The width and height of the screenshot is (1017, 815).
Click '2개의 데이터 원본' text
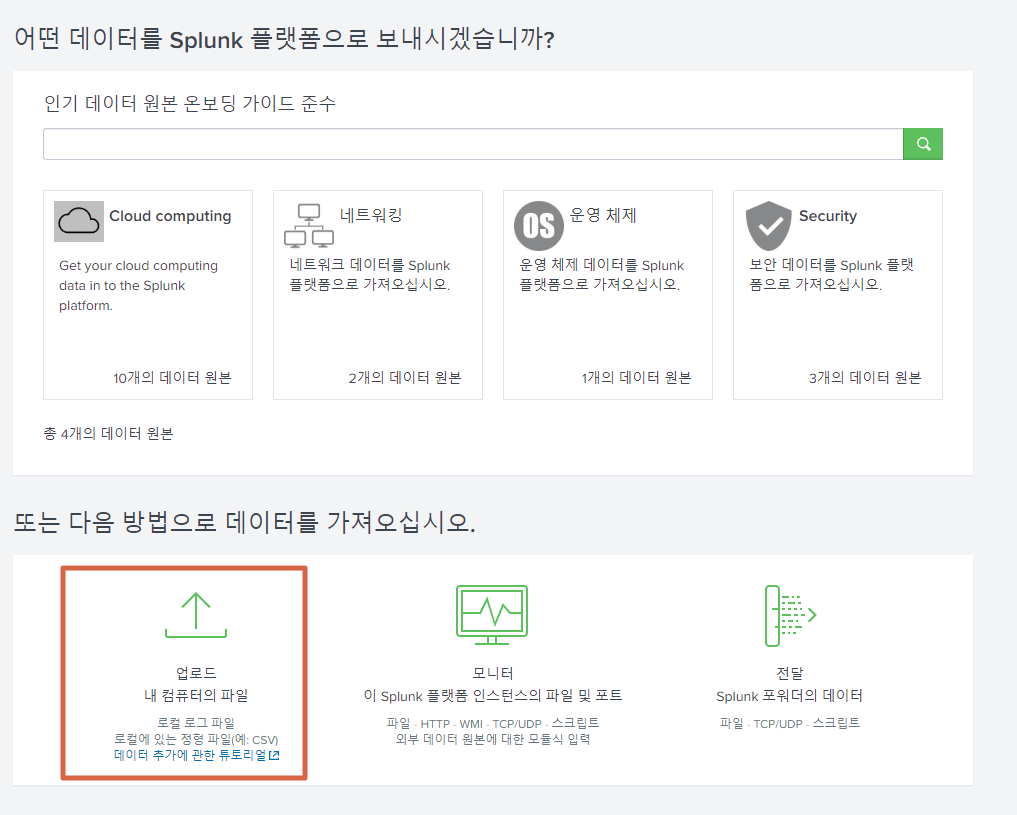point(405,378)
